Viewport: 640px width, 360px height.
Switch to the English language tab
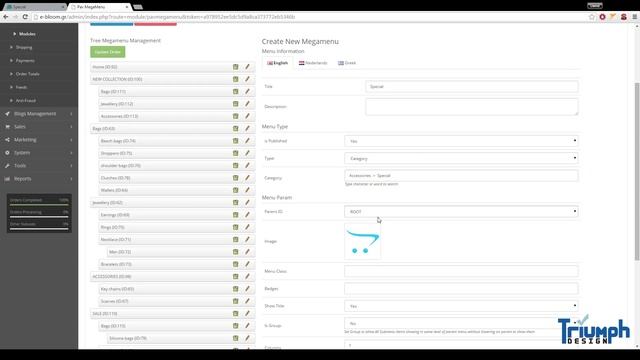[278, 63]
